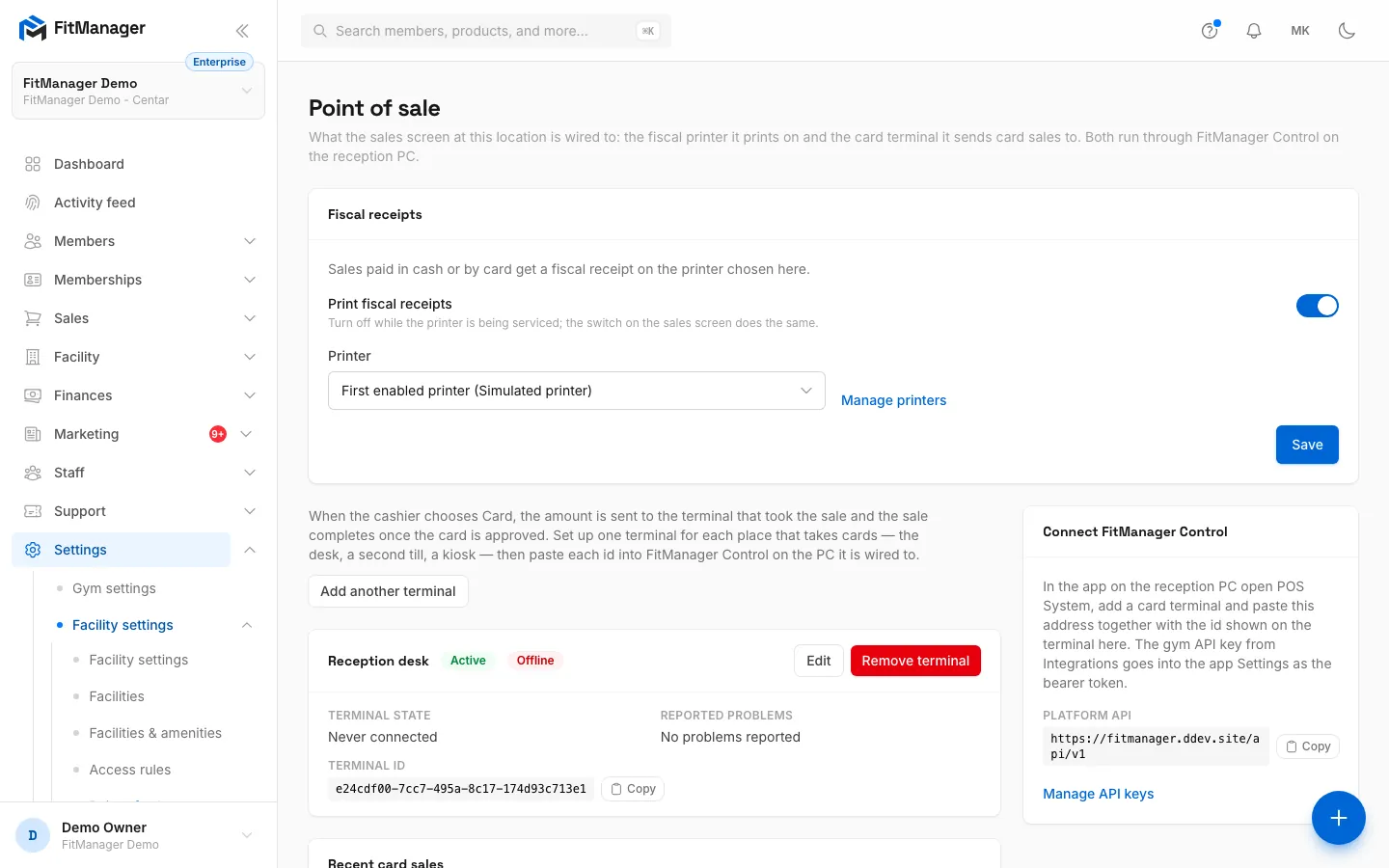
Task: Open notifications bell
Action: pos(1254,31)
